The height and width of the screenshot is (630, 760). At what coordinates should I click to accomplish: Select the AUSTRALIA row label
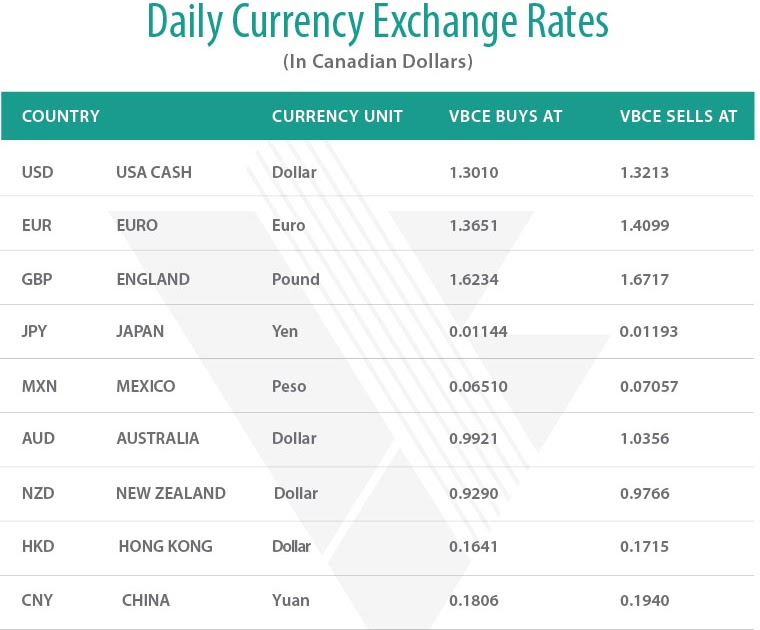point(158,439)
